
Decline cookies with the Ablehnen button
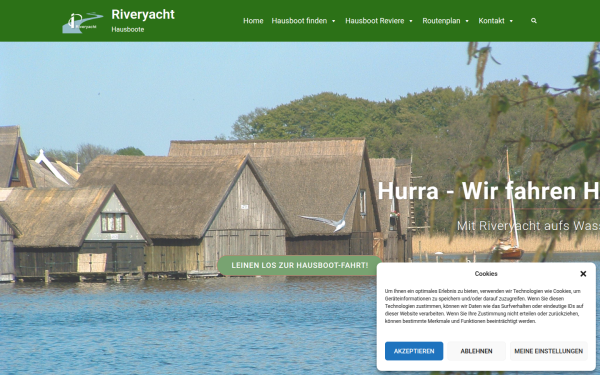[x=476, y=351]
